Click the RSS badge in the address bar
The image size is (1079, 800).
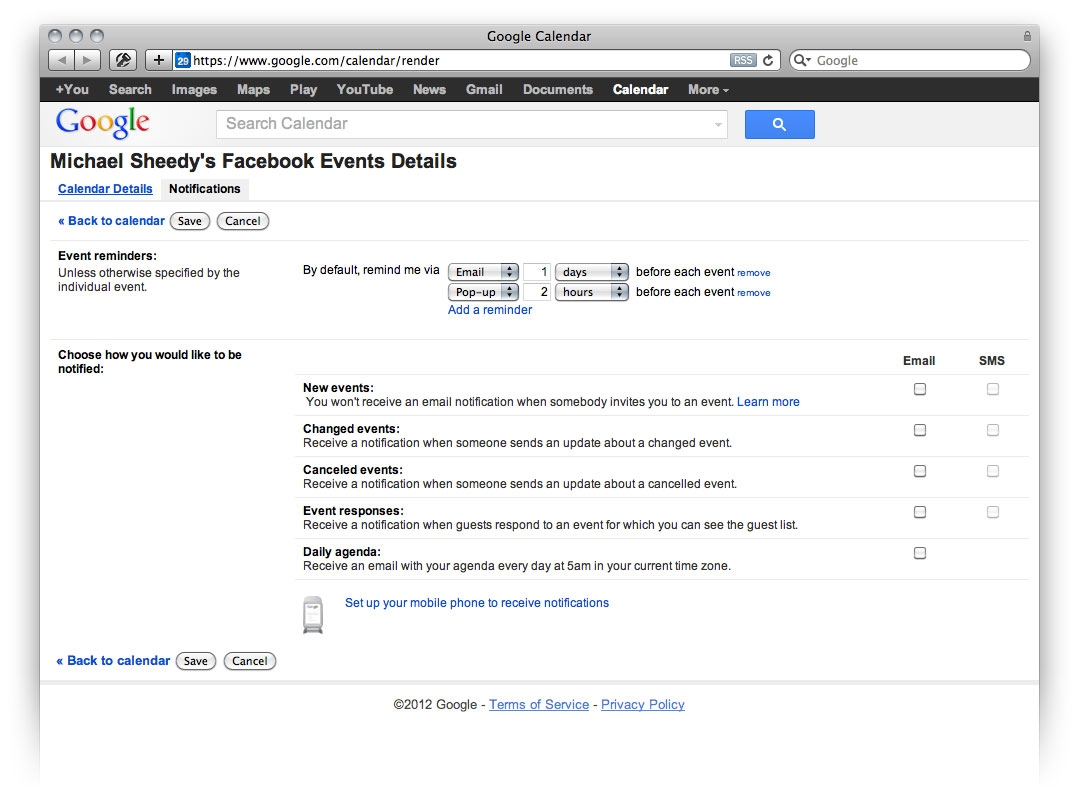[x=743, y=61]
